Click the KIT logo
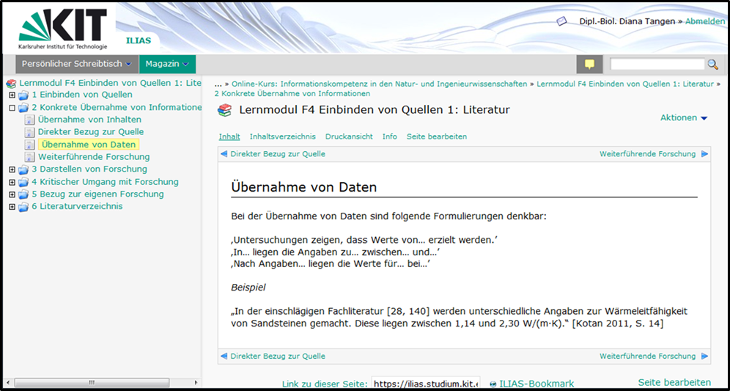Image resolution: width=730 pixels, height=391 pixels. coord(63,28)
